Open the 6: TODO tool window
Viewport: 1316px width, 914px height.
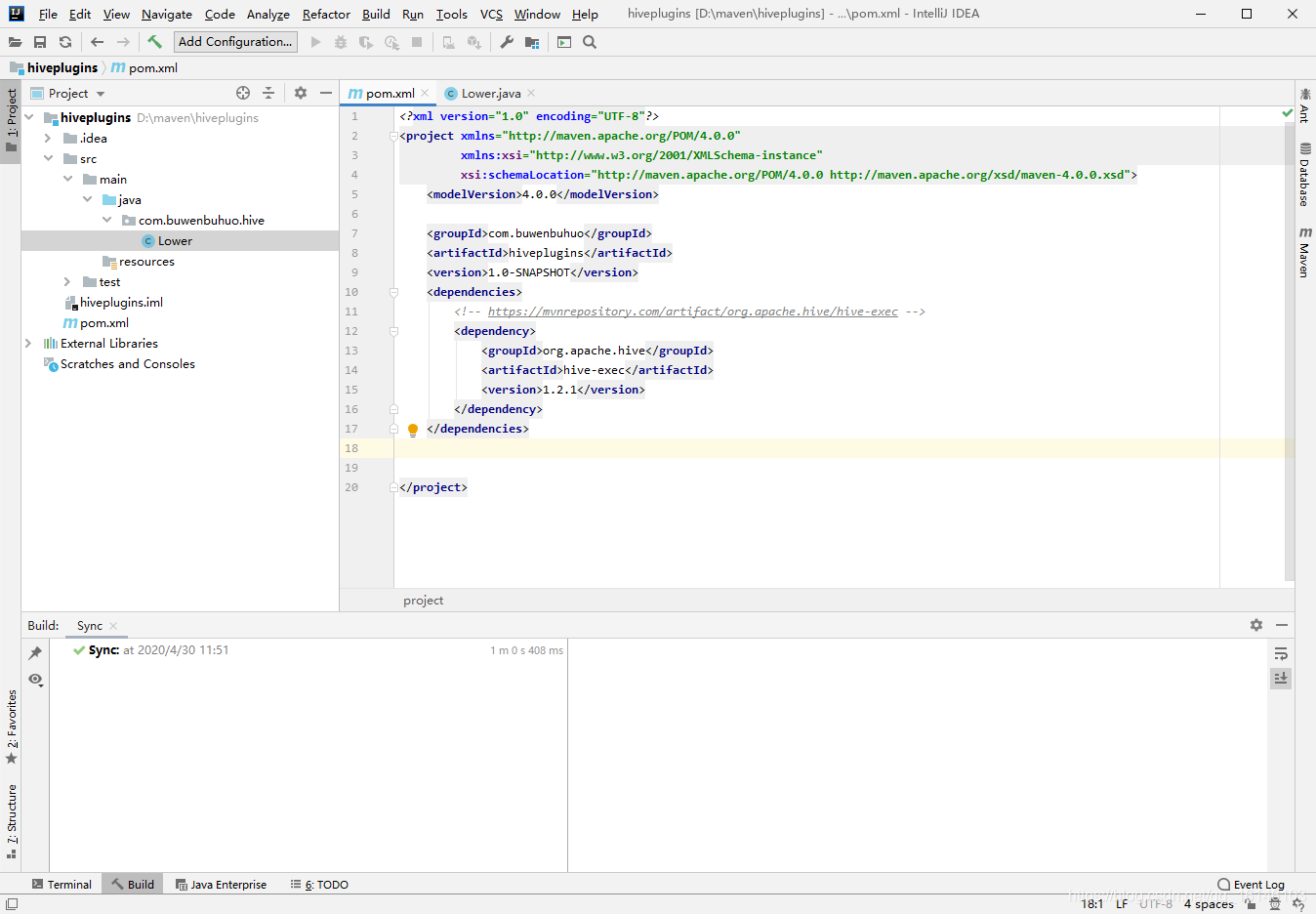(x=319, y=884)
